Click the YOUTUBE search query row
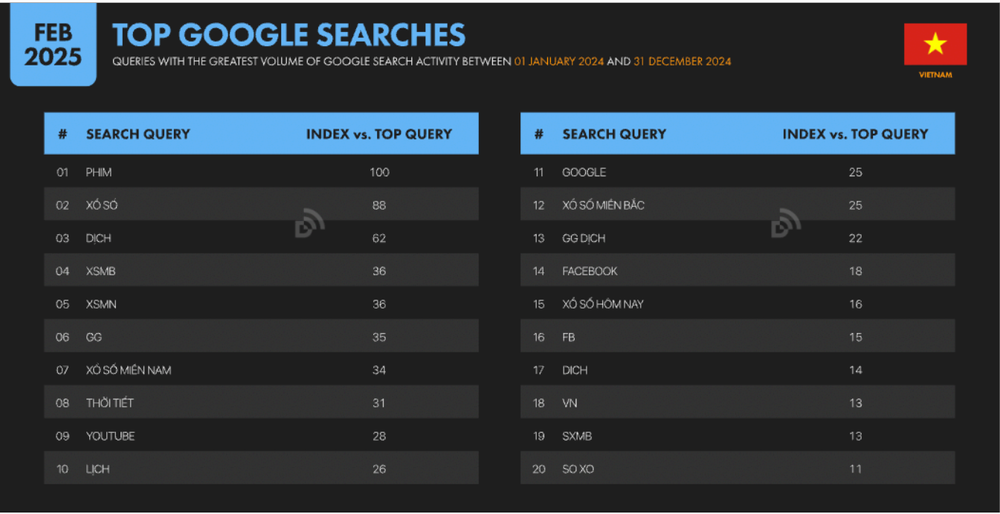Screen dimensions: 1000x514 coord(261,436)
